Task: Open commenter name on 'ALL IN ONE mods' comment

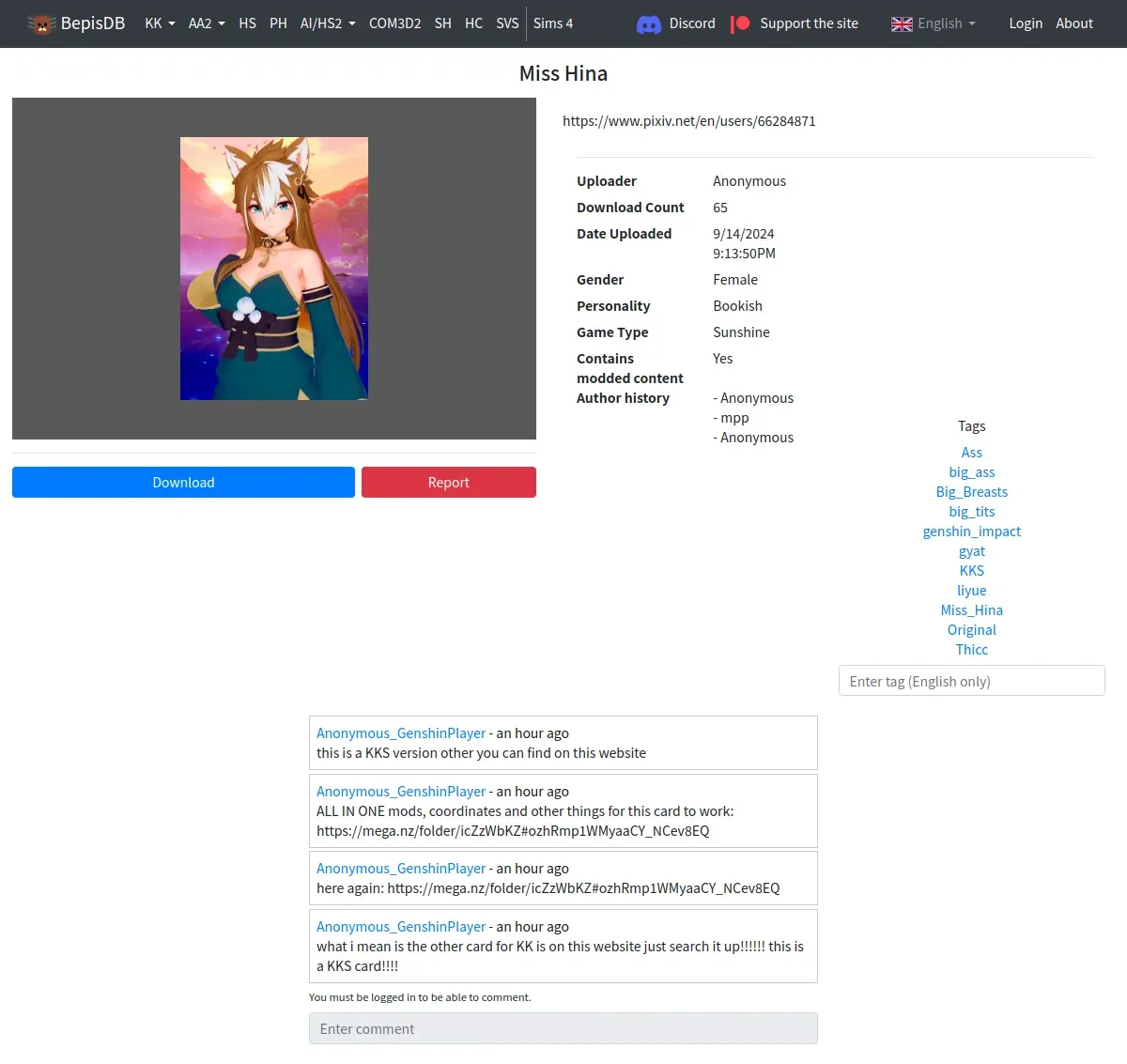Action: point(401,792)
